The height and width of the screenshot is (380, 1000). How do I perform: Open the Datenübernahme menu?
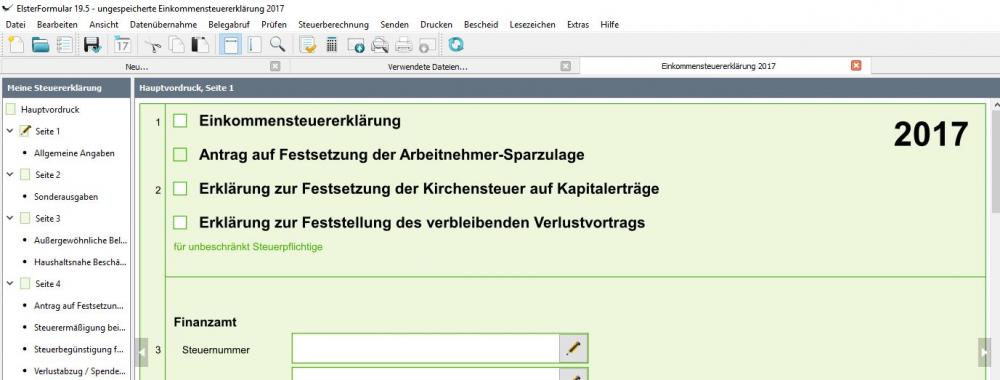[x=163, y=24]
